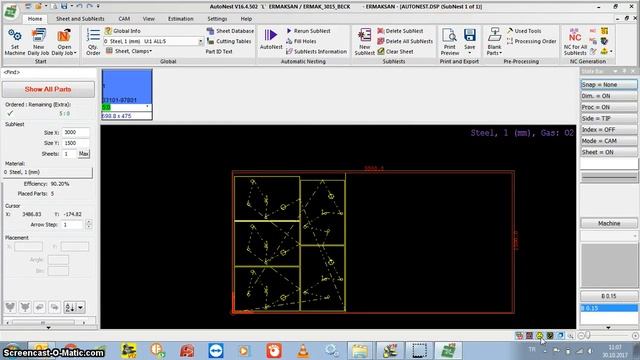Expand the NC Generation icons dropdown arrow

point(611,52)
